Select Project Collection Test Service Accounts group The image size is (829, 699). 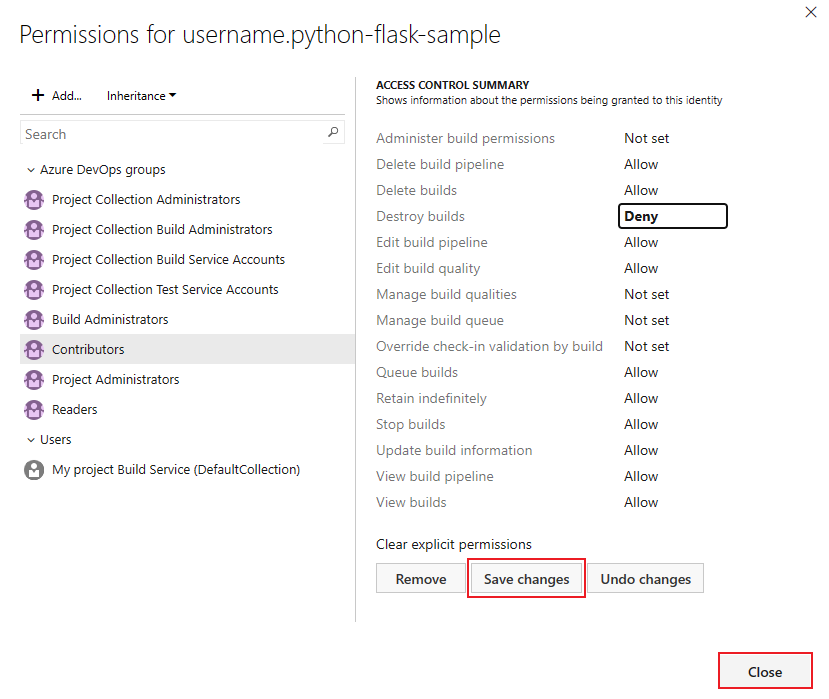[x=165, y=290]
